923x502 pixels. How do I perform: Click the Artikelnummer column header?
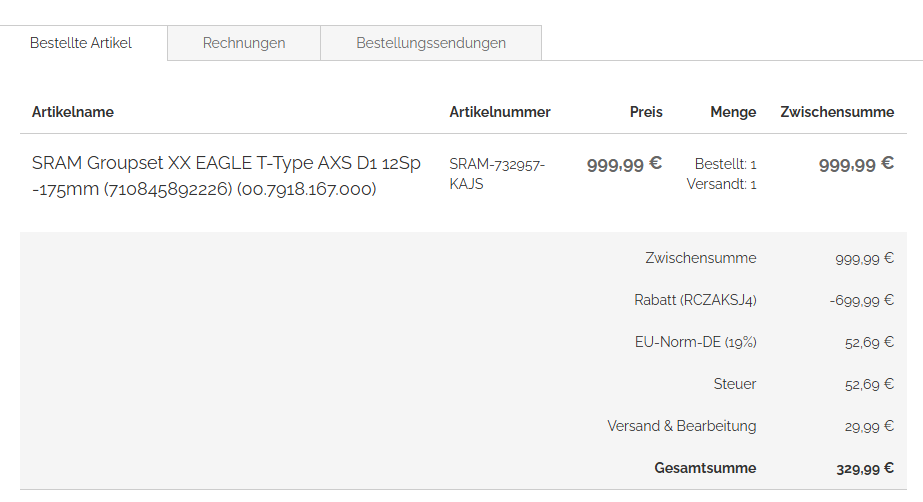500,112
